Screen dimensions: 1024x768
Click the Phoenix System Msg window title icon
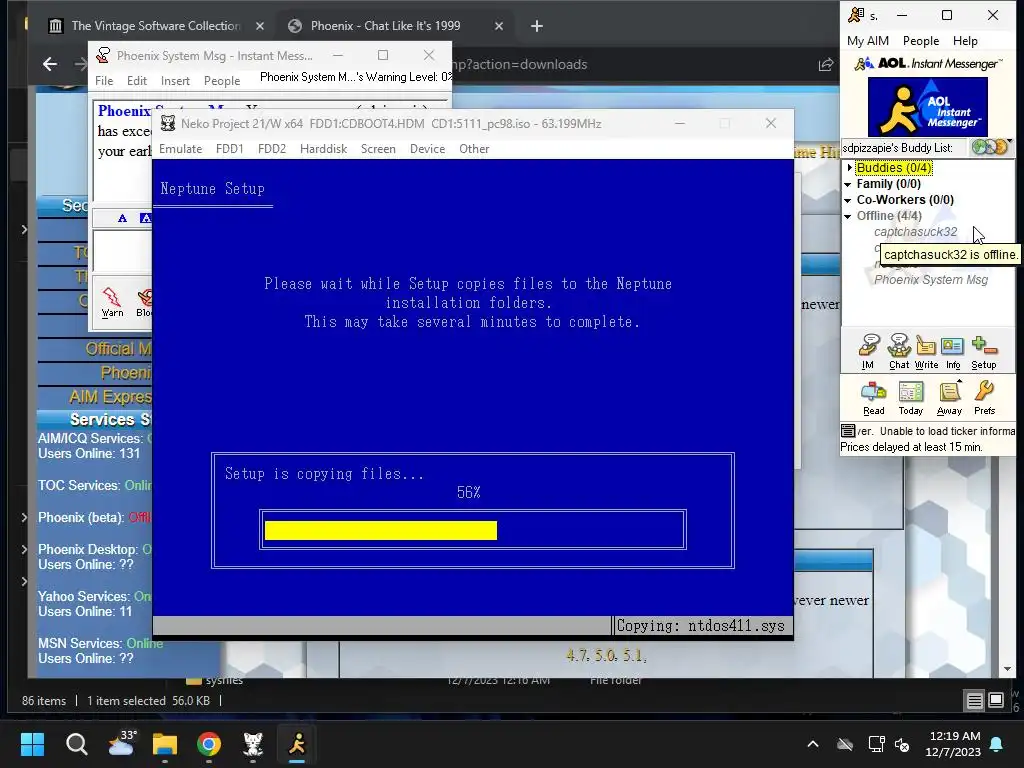[x=103, y=56]
